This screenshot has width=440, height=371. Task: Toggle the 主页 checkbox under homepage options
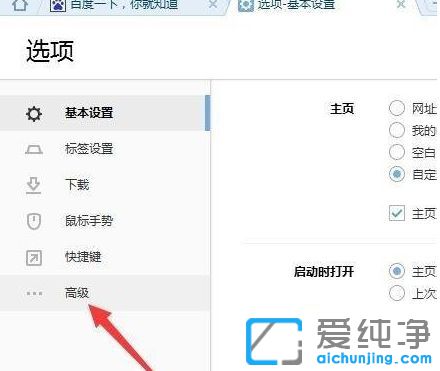[397, 213]
